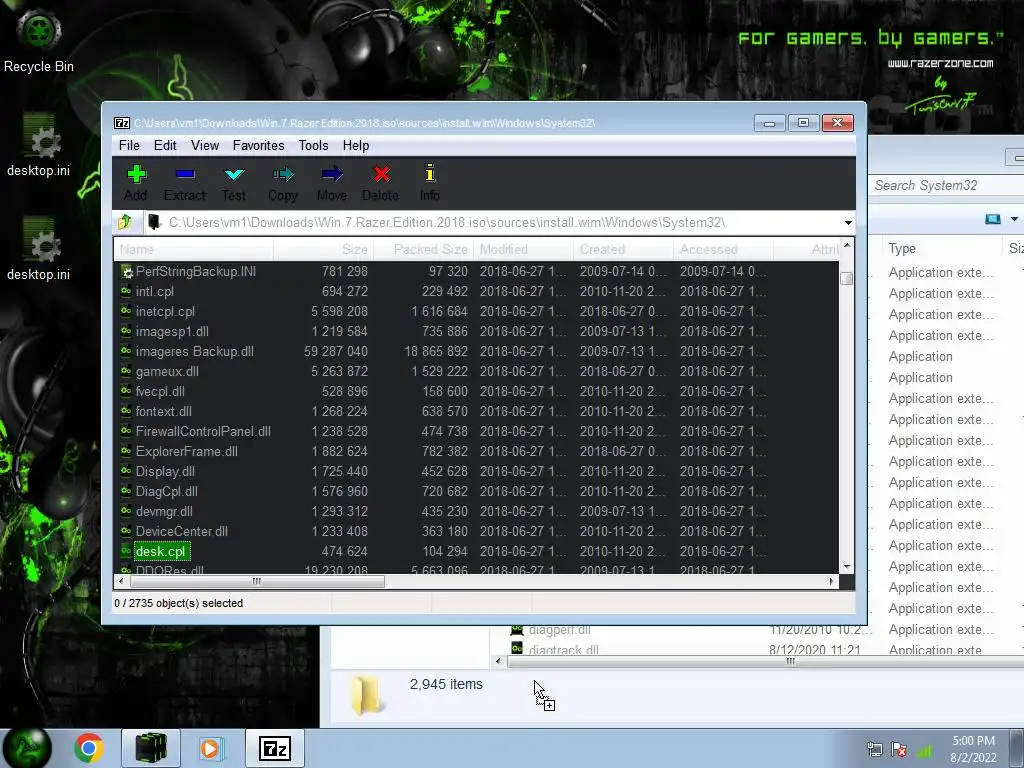The height and width of the screenshot is (768, 1024).
Task: Select fontext.dll file
Action: point(163,411)
